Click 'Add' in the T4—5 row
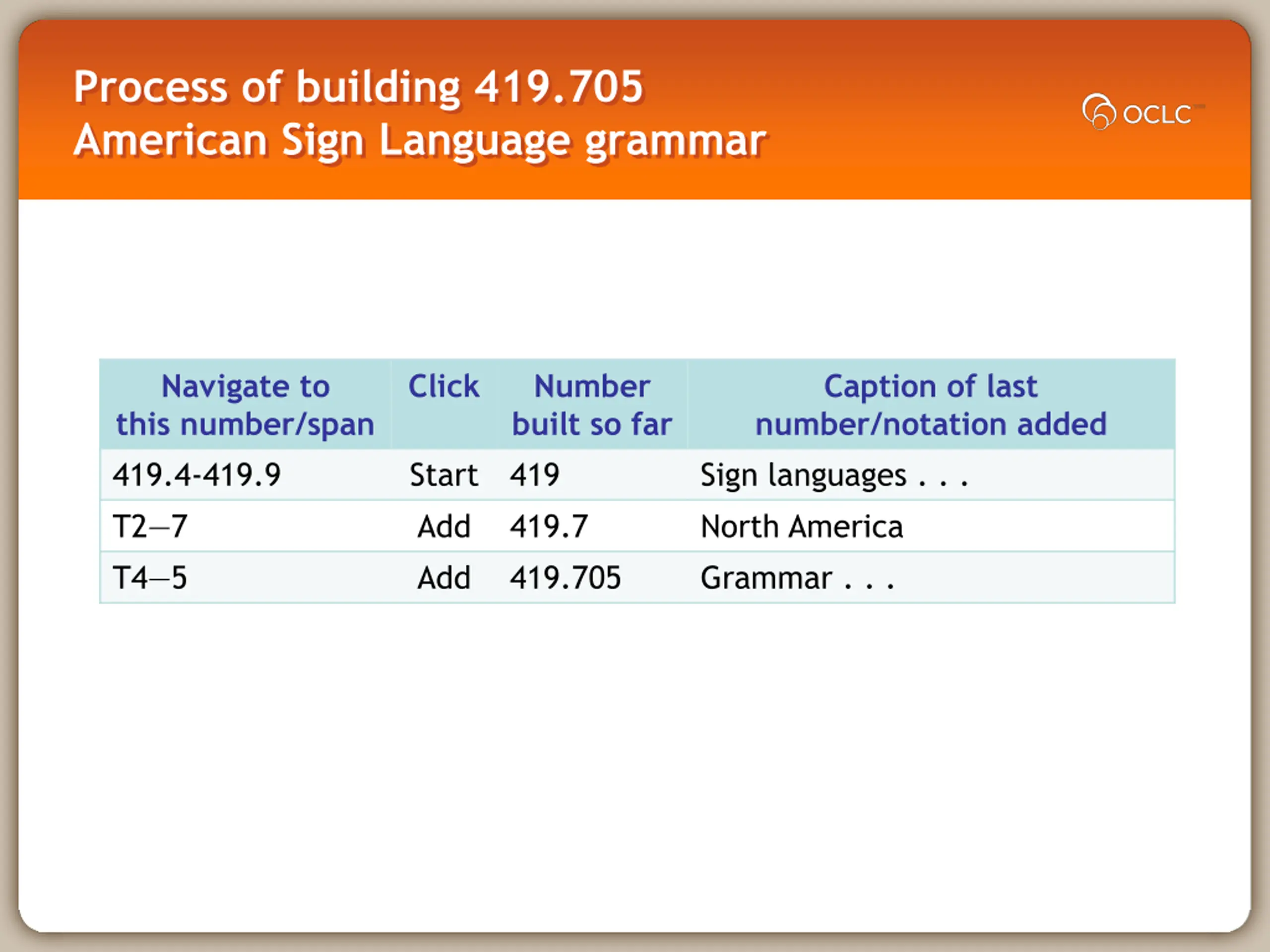1270x952 pixels. pyautogui.click(x=443, y=577)
